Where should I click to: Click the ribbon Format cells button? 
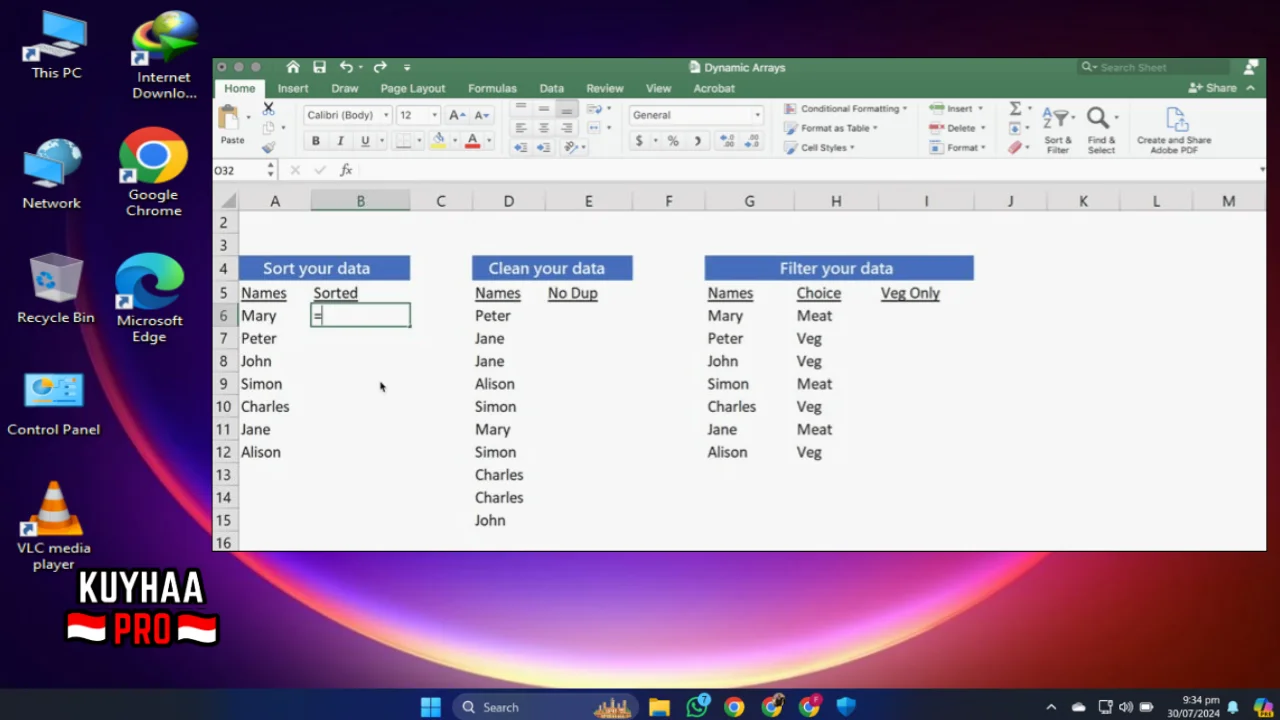coord(958,147)
